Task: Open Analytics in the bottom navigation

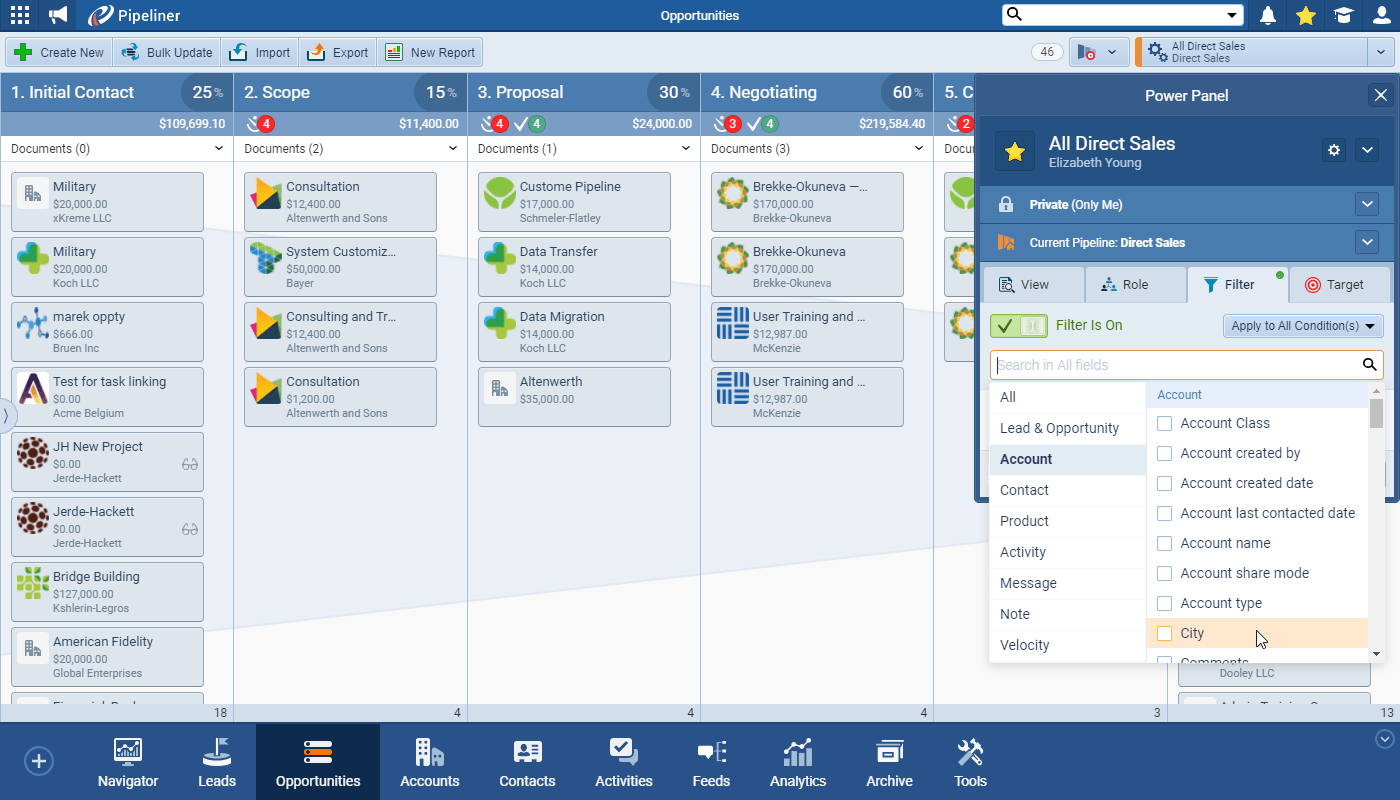Action: tap(798, 763)
